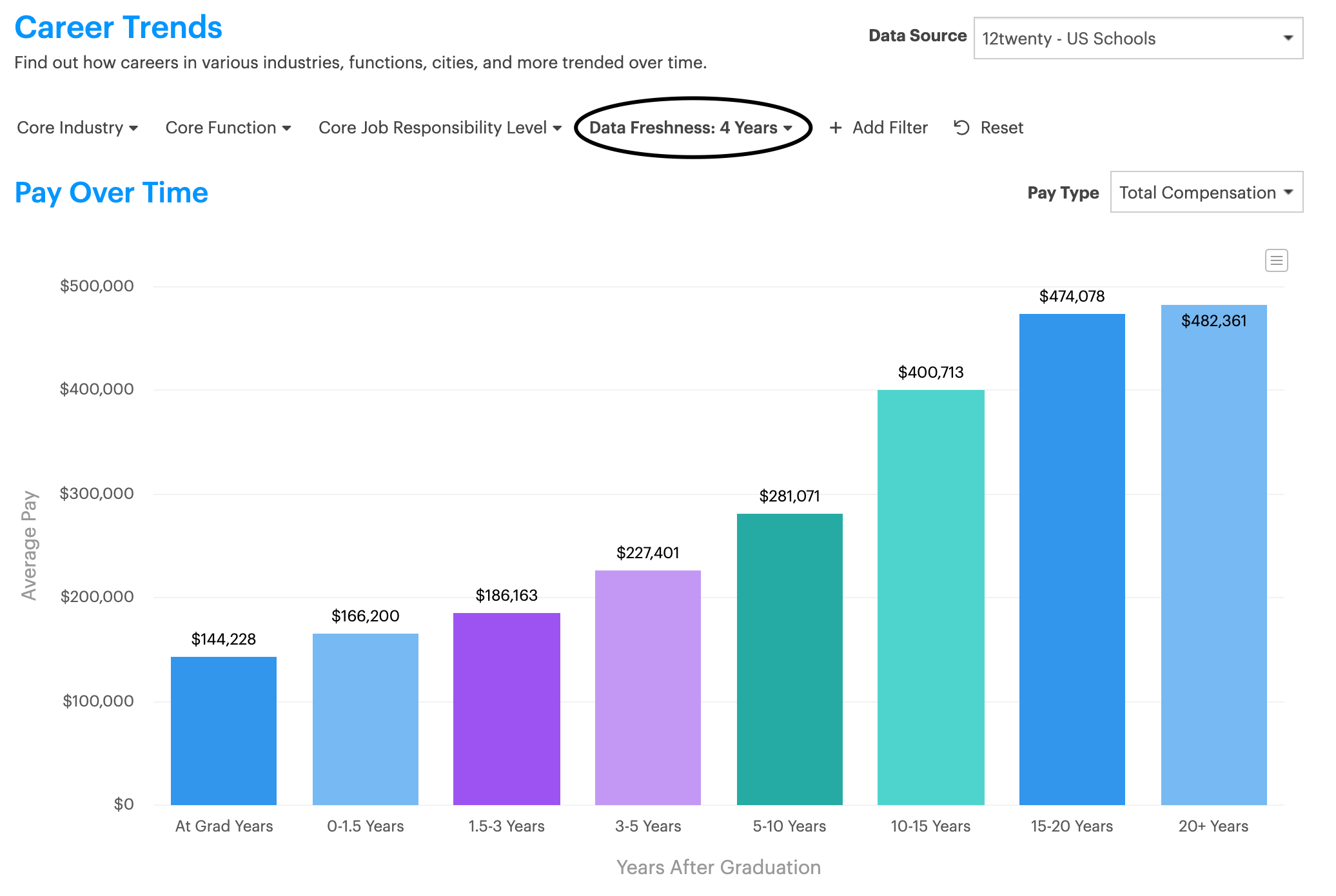Click the Reset circular arrow icon

(961, 128)
